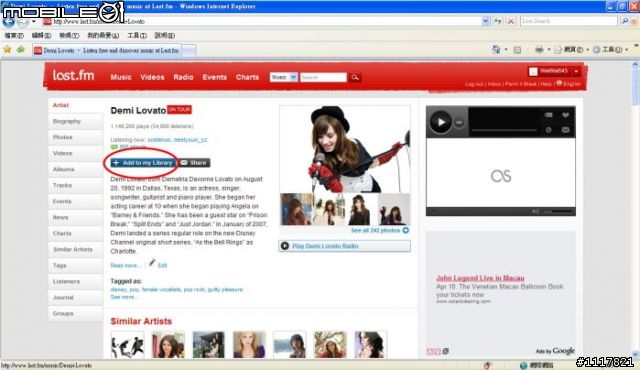Viewport: 640px width, 370px height.
Task: Open the Tags sidebar tab
Action: coord(76,266)
